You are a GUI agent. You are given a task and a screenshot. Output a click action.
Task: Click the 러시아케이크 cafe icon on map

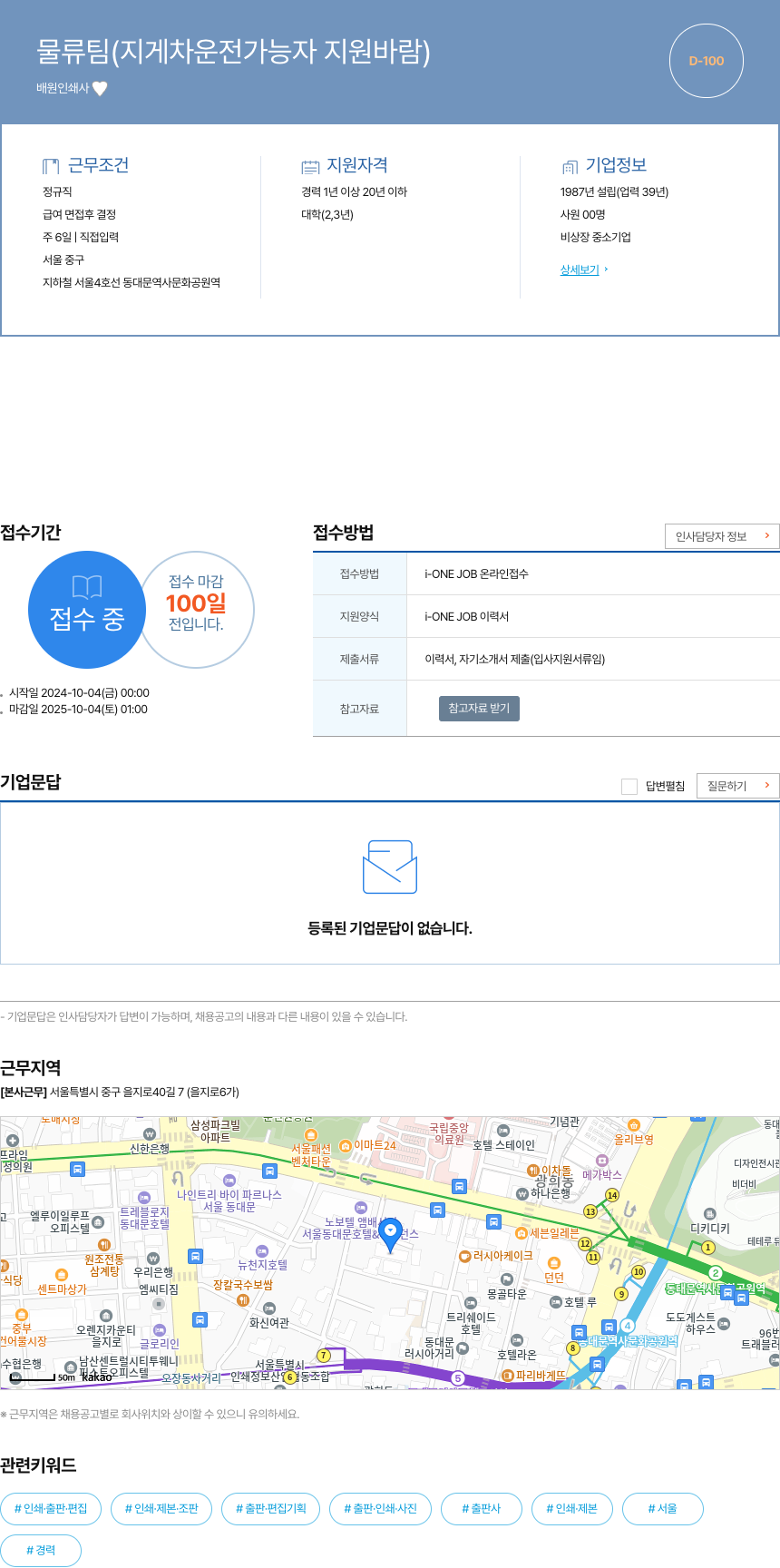tap(465, 1256)
